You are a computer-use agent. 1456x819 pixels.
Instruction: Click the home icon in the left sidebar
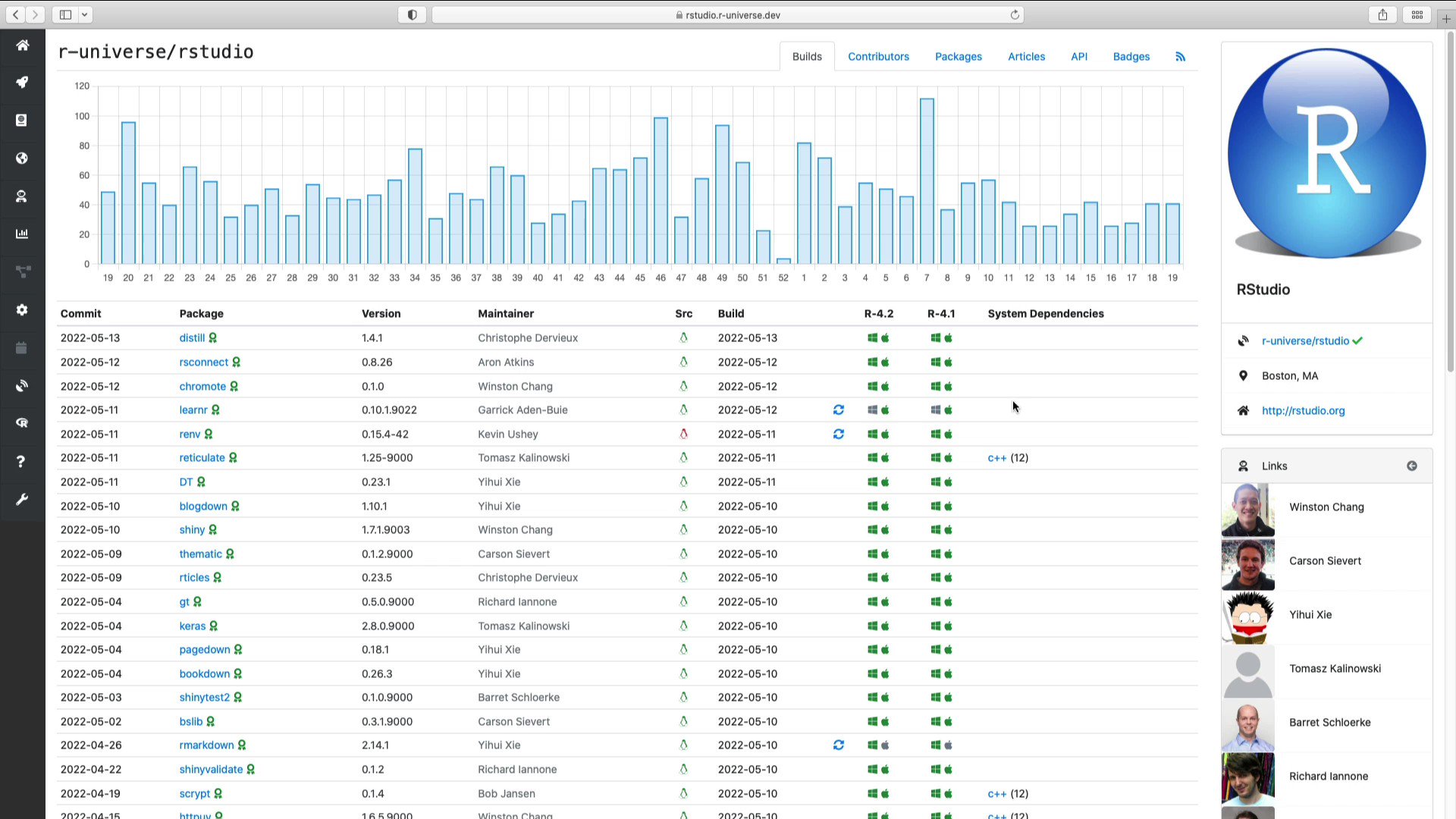coord(22,45)
